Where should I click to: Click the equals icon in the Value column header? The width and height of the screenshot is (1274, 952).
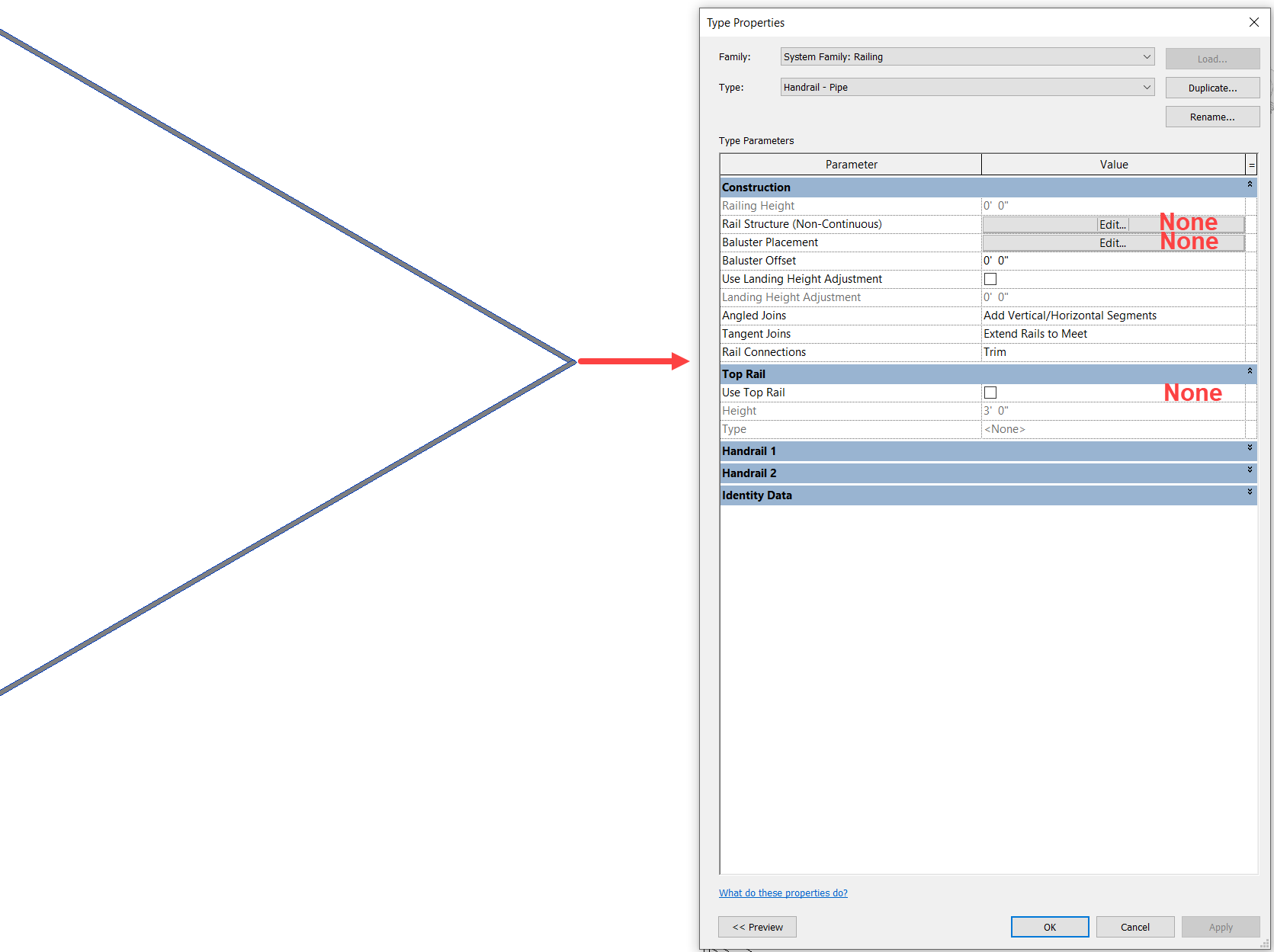tap(1250, 164)
